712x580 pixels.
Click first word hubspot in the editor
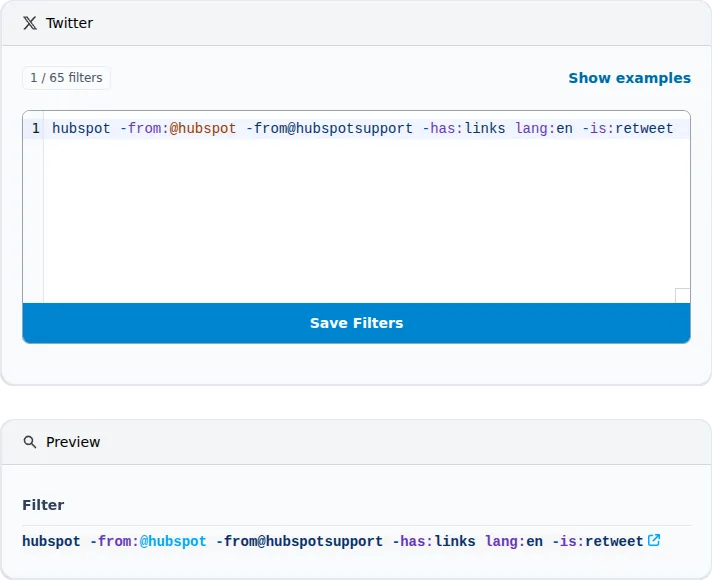tap(81, 129)
